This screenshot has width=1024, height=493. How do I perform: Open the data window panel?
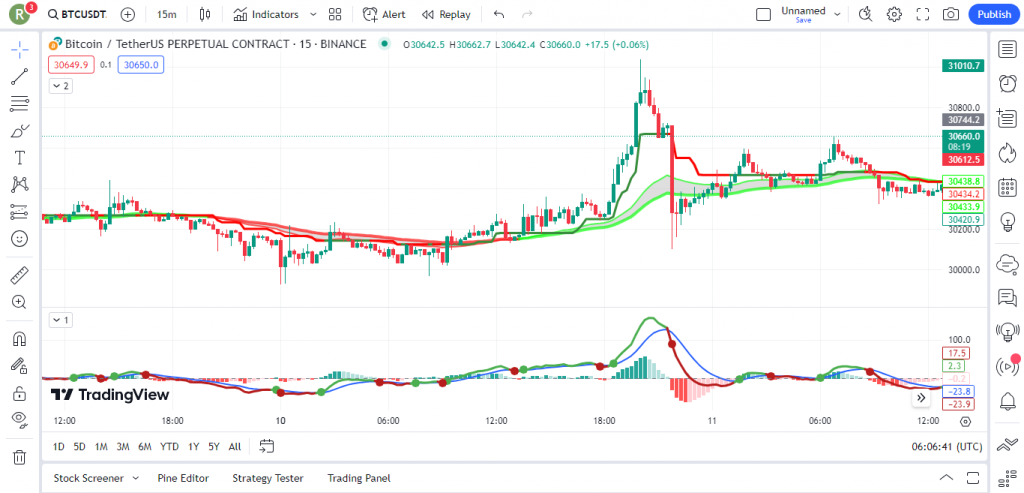click(x=1007, y=118)
